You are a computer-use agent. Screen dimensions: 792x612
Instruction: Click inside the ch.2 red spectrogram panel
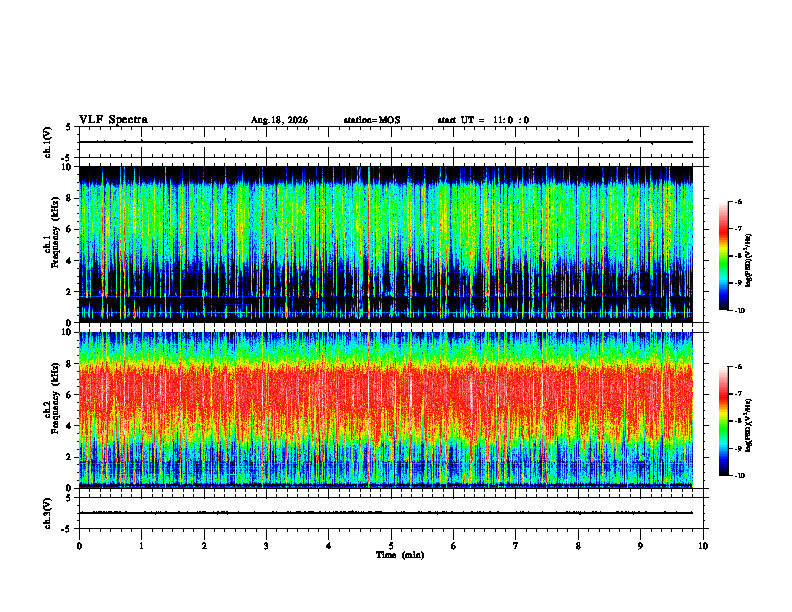[386, 410]
